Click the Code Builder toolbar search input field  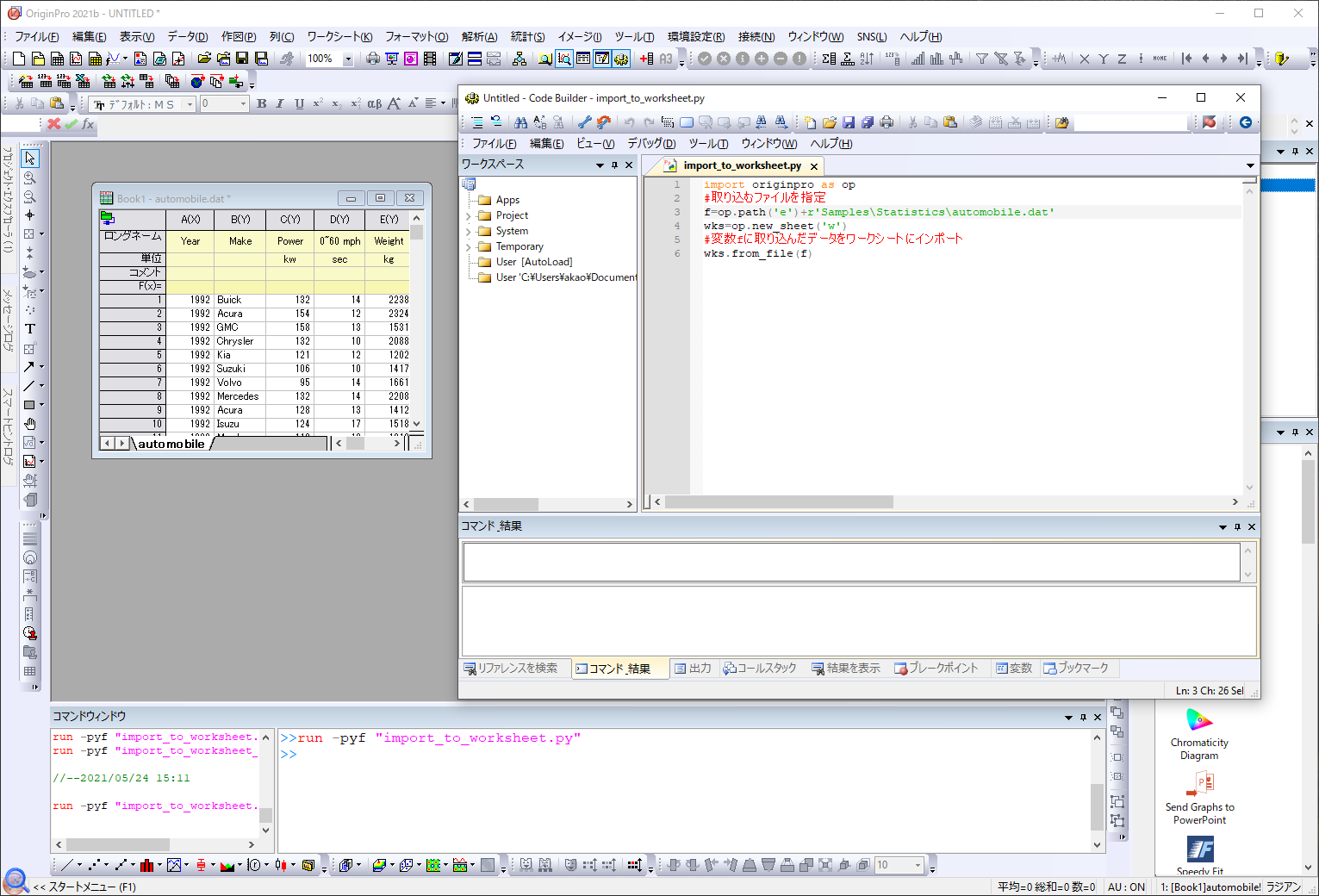(1131, 122)
